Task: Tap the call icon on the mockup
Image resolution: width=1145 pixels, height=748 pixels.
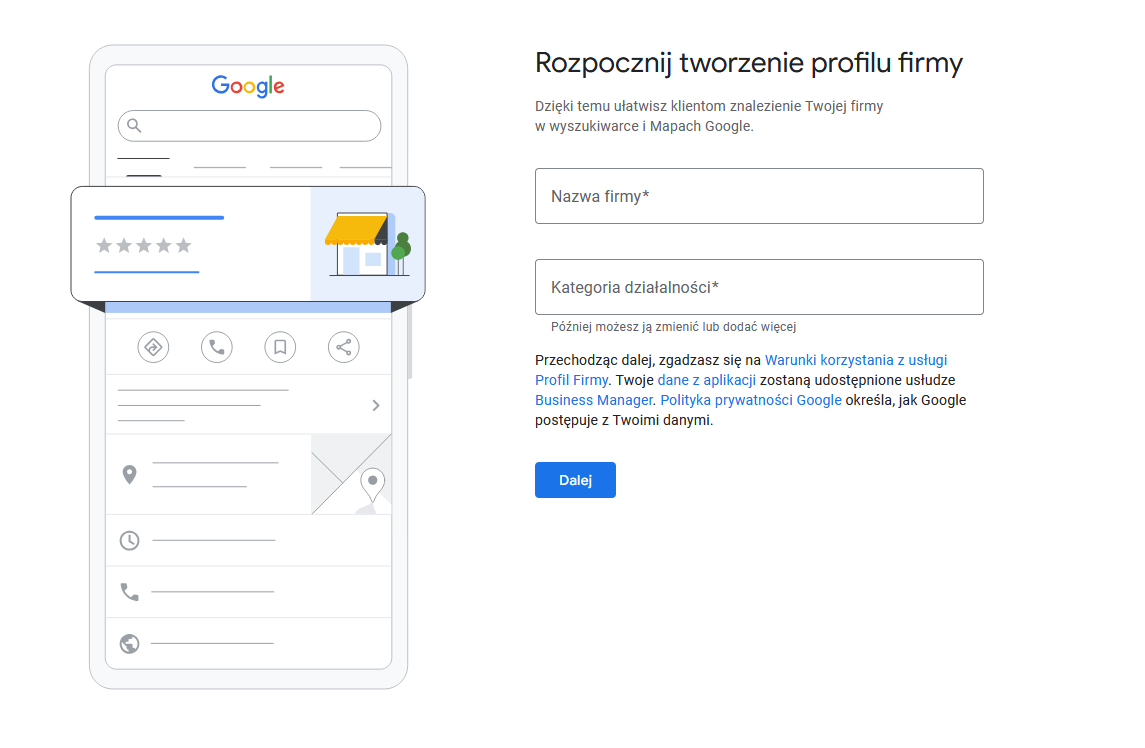Action: click(x=217, y=347)
